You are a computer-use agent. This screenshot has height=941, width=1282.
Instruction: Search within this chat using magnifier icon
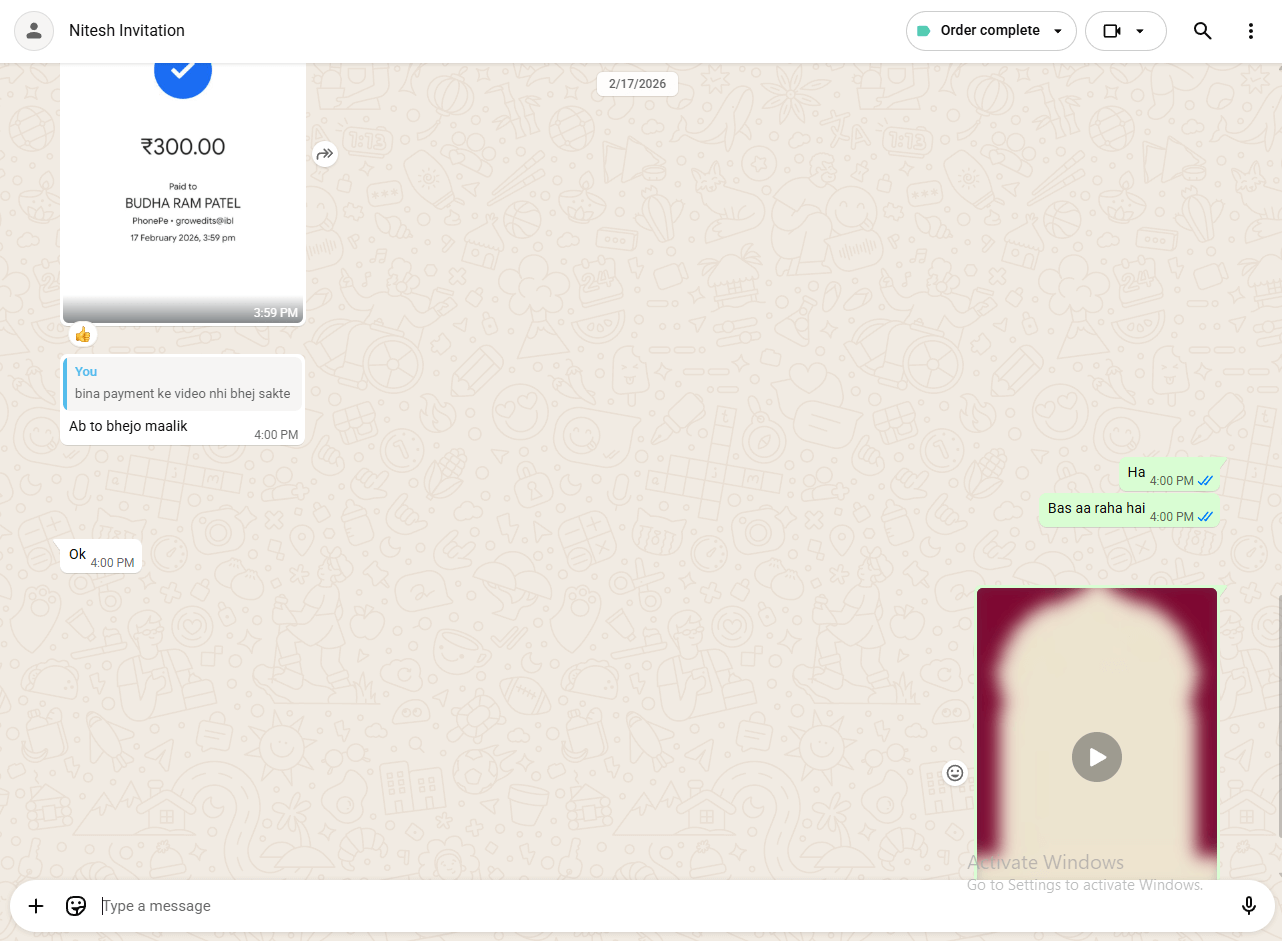point(1202,31)
